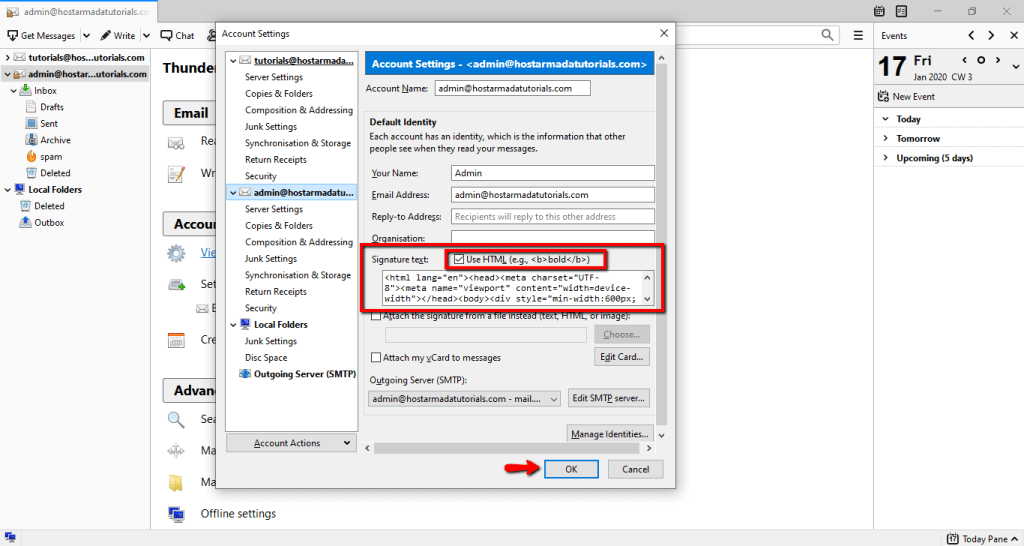
Task: Jump to today circle button in Events pane
Action: [x=981, y=60]
